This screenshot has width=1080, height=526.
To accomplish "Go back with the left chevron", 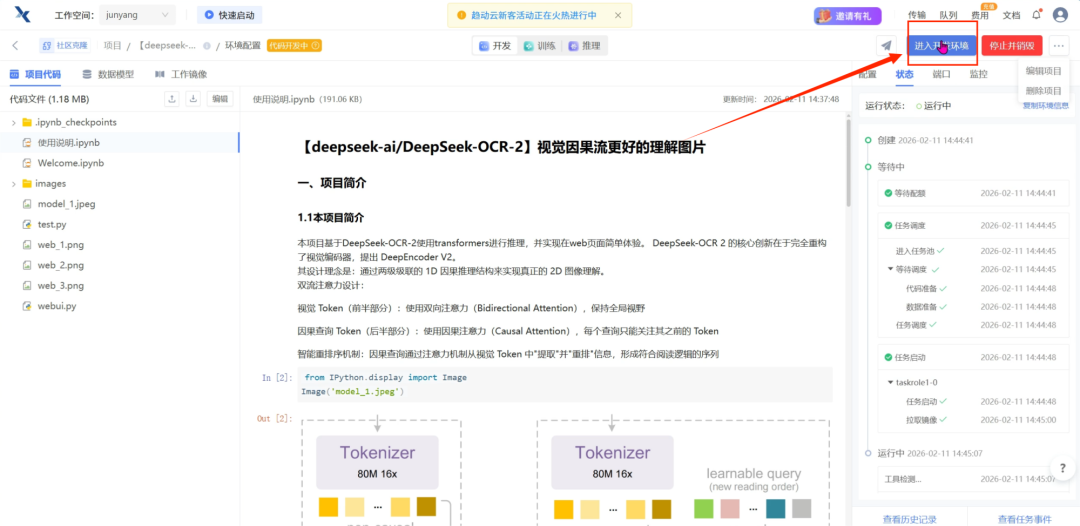I will 14,45.
